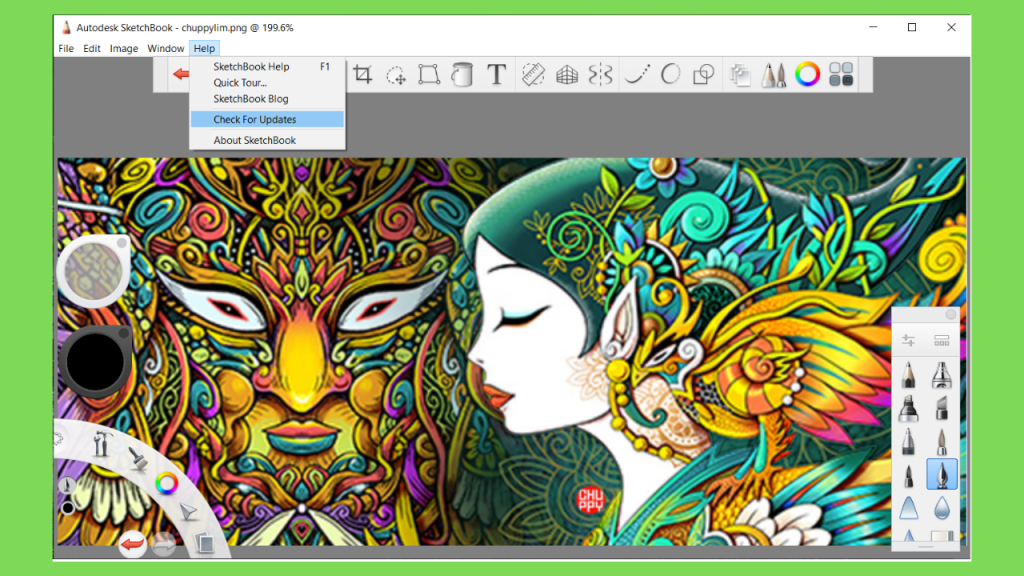Open the Window menu

coord(165,48)
